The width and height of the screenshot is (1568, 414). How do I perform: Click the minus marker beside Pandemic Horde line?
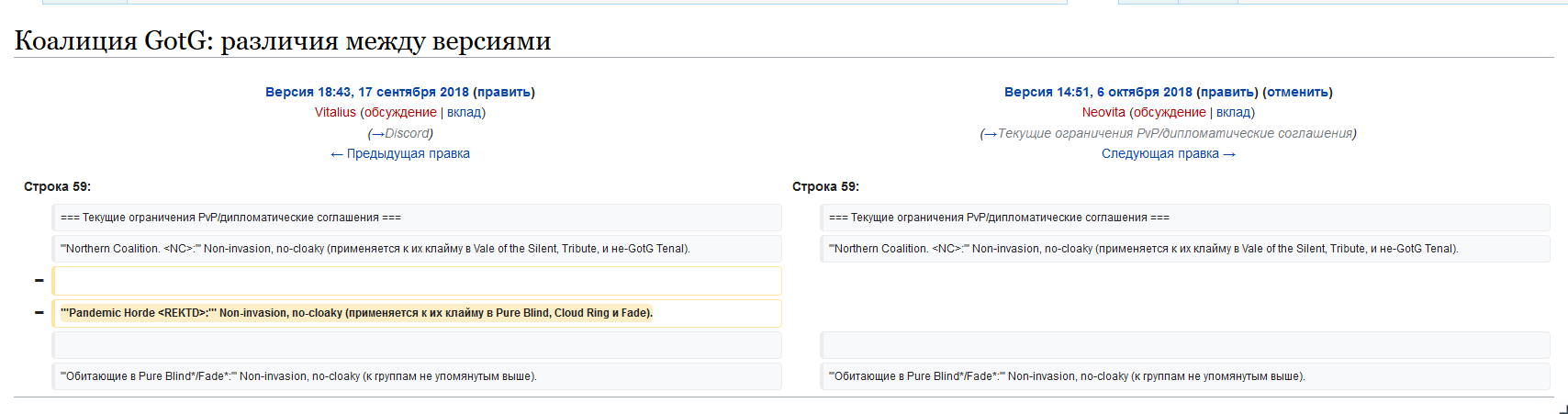coord(39,313)
